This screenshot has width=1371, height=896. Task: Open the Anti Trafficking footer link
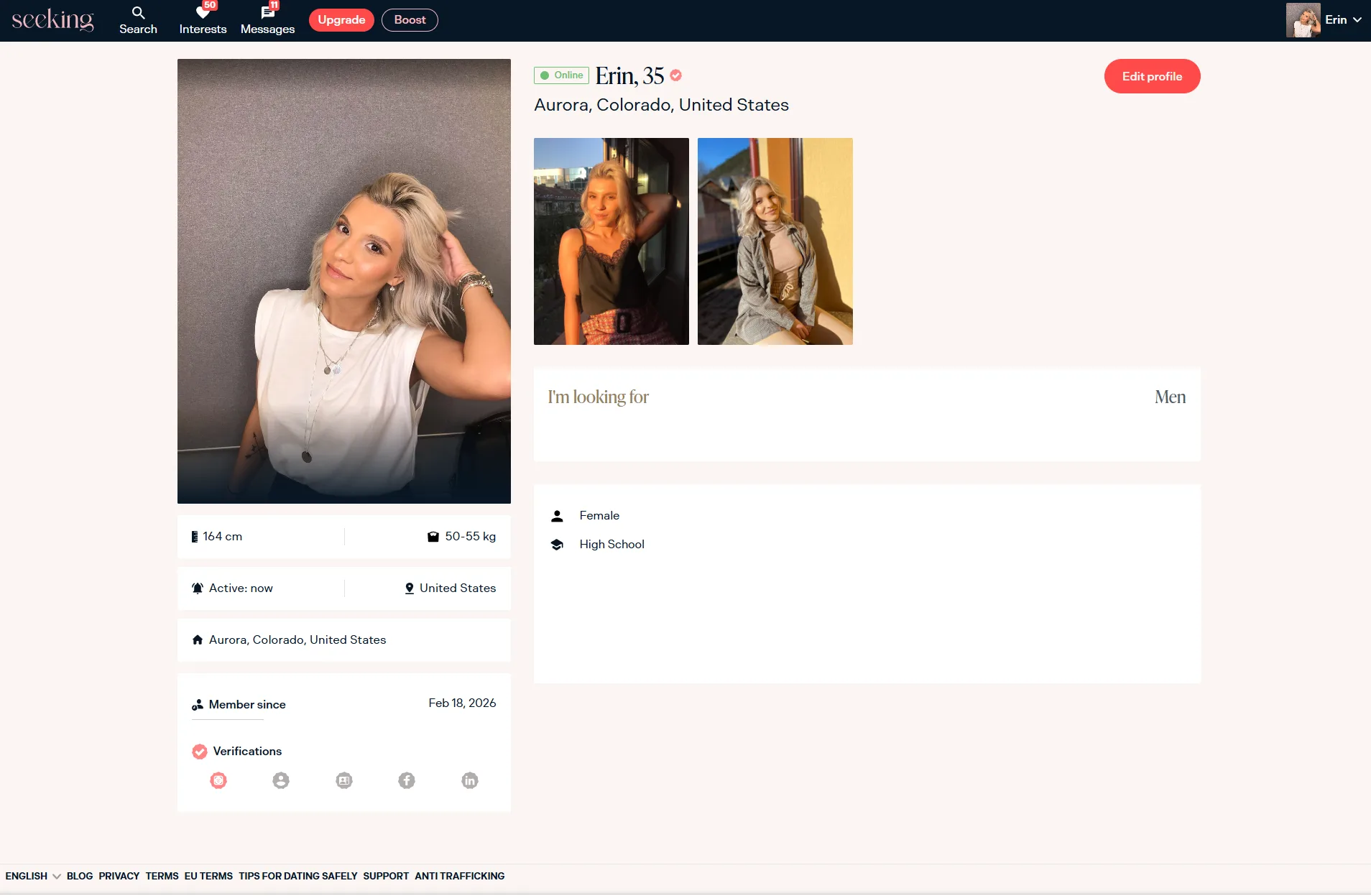[459, 876]
